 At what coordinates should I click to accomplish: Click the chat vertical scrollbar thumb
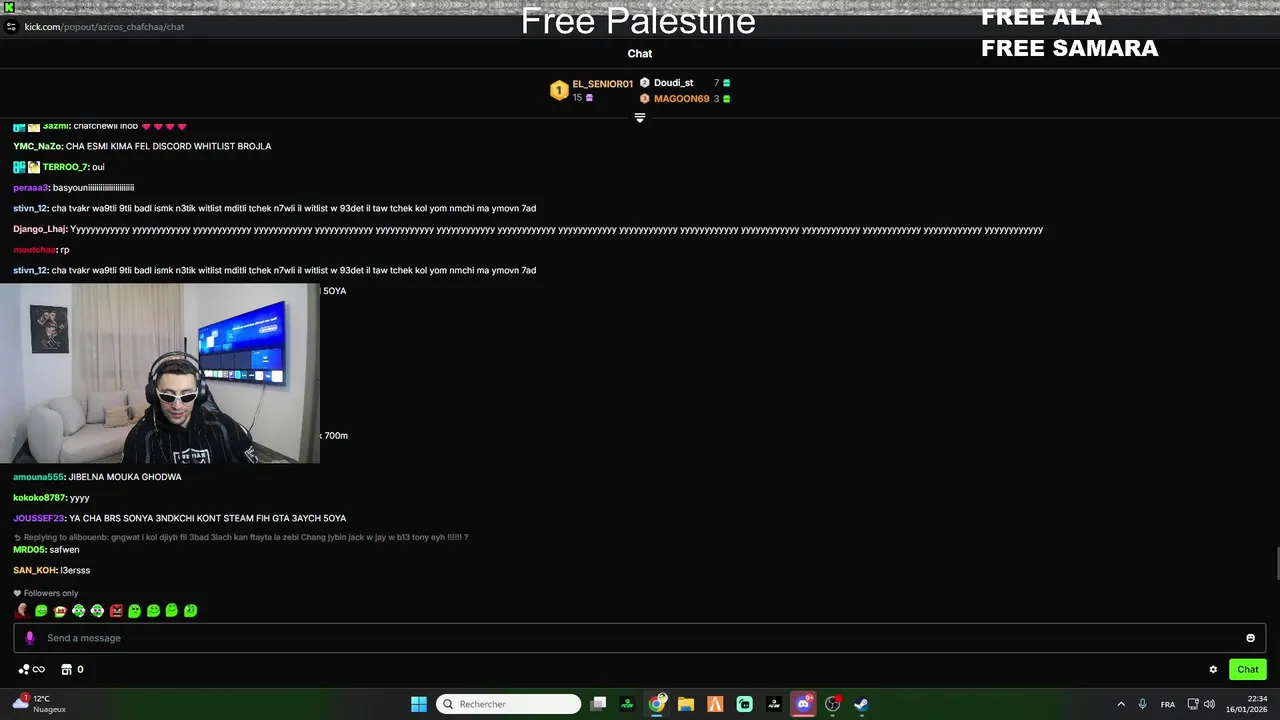click(1276, 564)
